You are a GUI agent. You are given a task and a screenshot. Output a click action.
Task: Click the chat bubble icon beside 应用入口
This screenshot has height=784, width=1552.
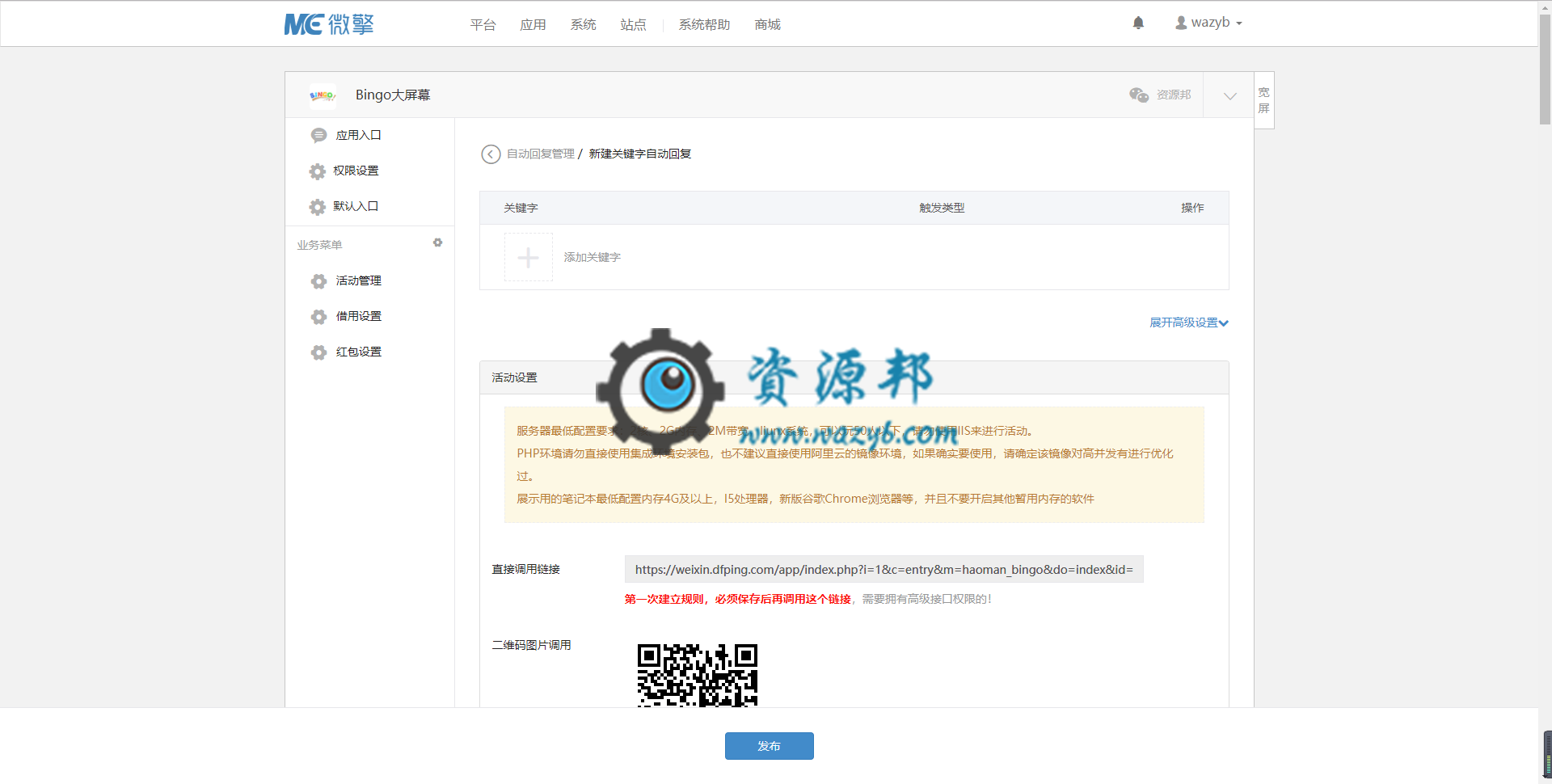[x=319, y=136]
